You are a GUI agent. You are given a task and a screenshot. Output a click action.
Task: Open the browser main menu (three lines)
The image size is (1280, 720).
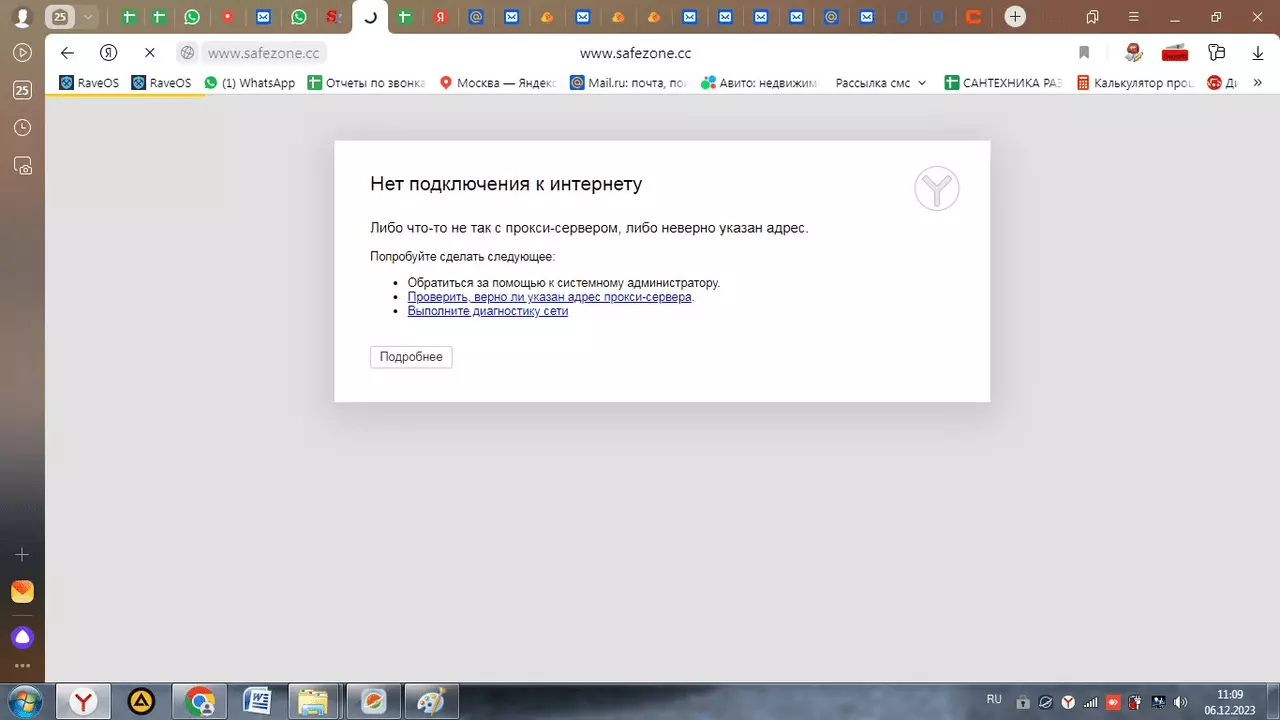pyautogui.click(x=1133, y=17)
